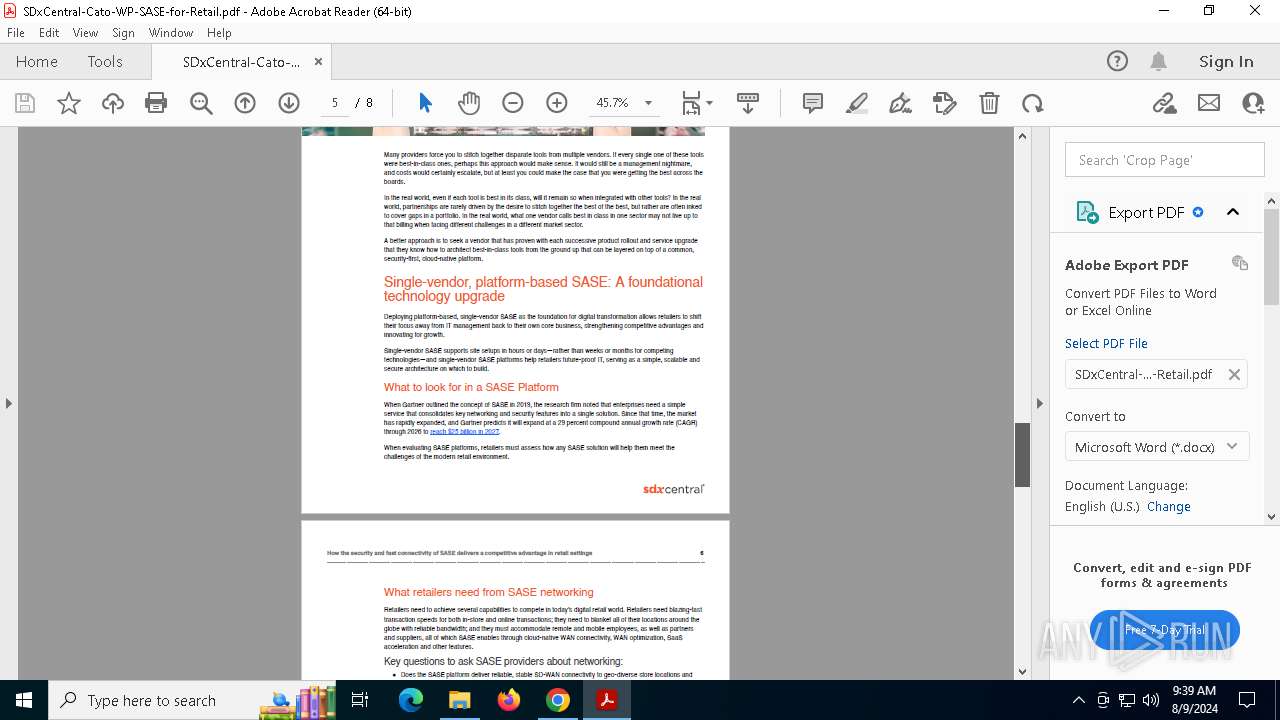Click the right panel scrollbar
This screenshot has height=720, width=1280.
point(1272,258)
